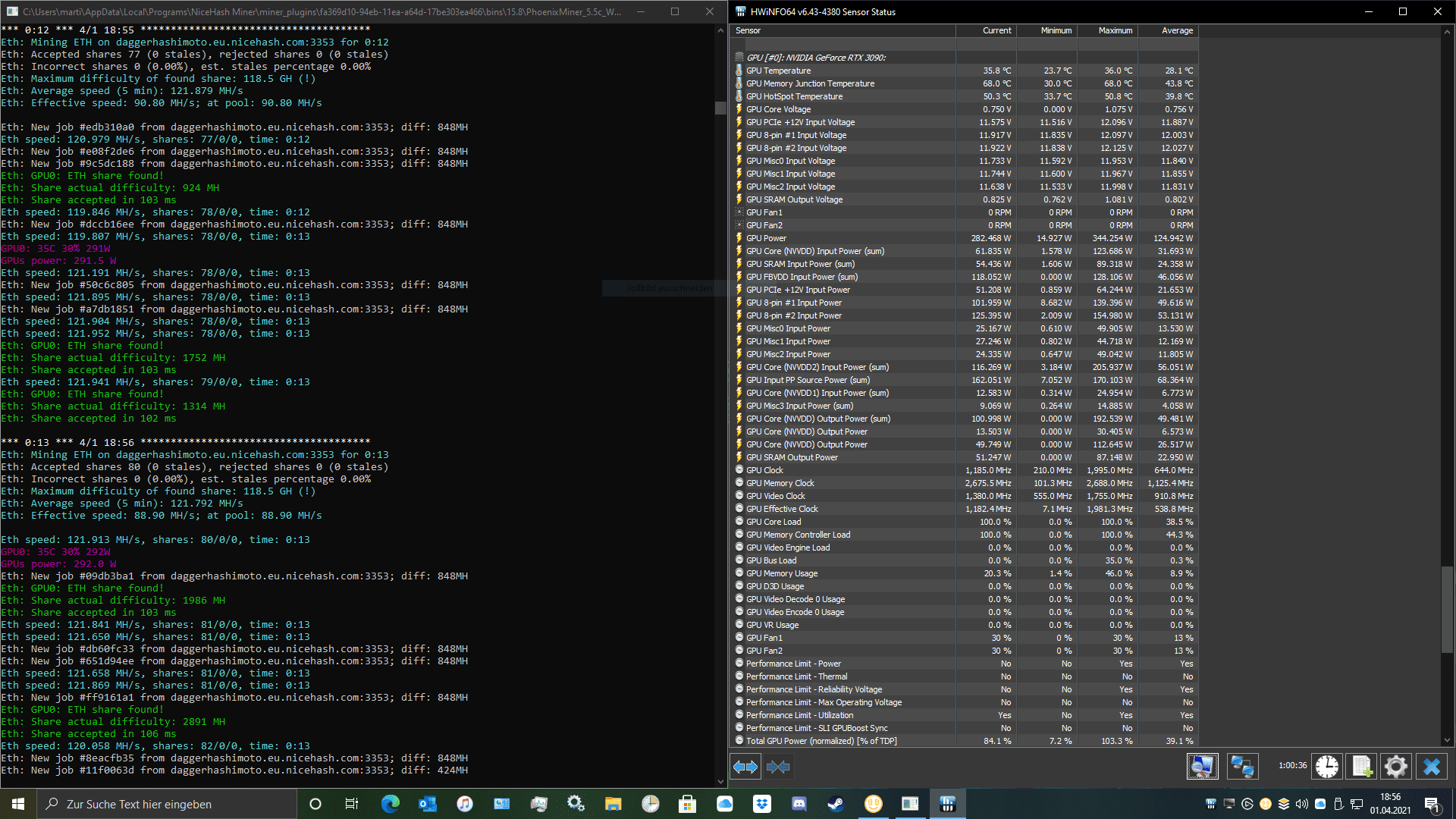The height and width of the screenshot is (819, 1456).
Task: Click the Windows taskbar search box
Action: coord(167,804)
